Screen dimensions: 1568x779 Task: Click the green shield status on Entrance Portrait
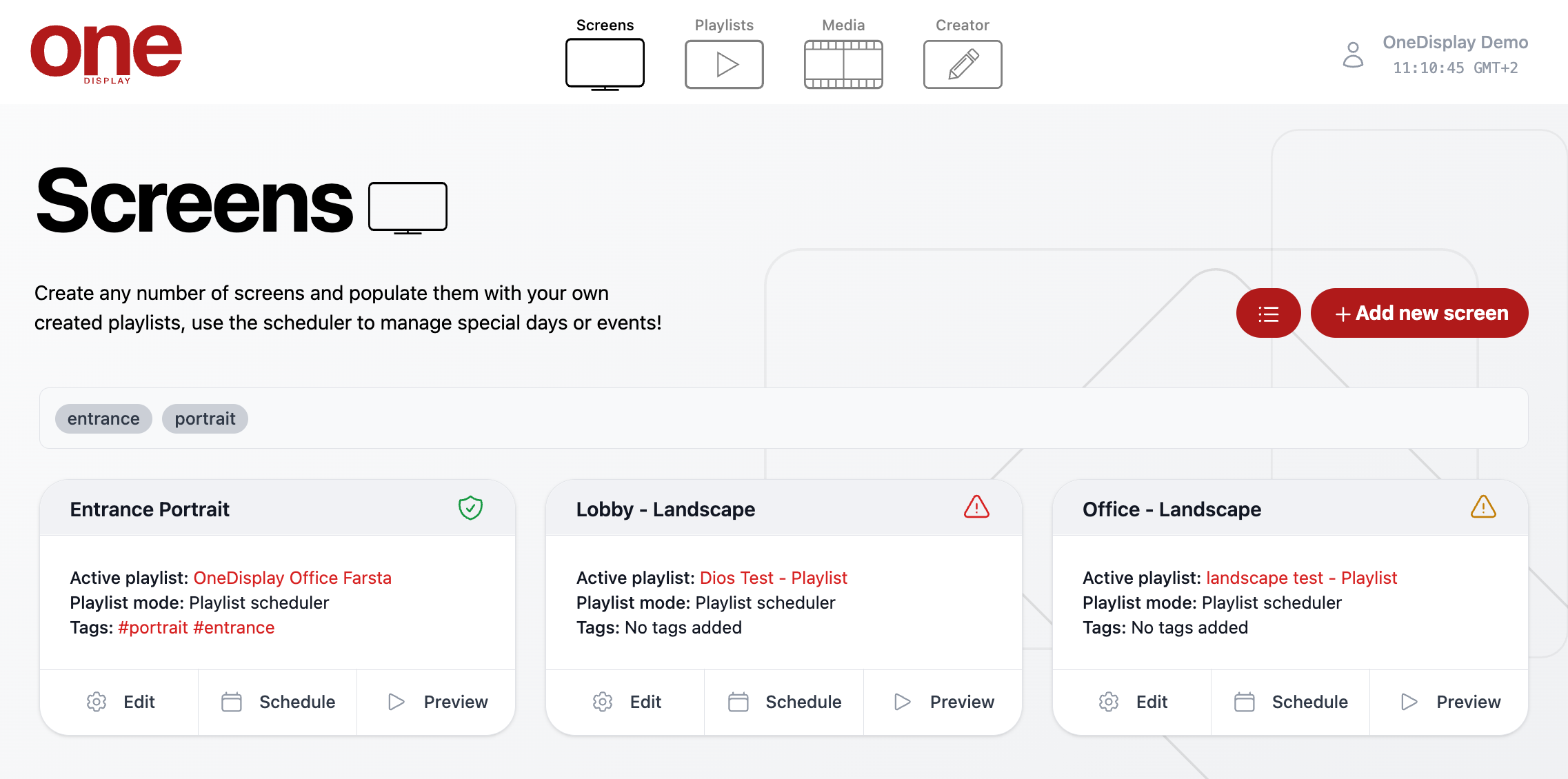[470, 508]
